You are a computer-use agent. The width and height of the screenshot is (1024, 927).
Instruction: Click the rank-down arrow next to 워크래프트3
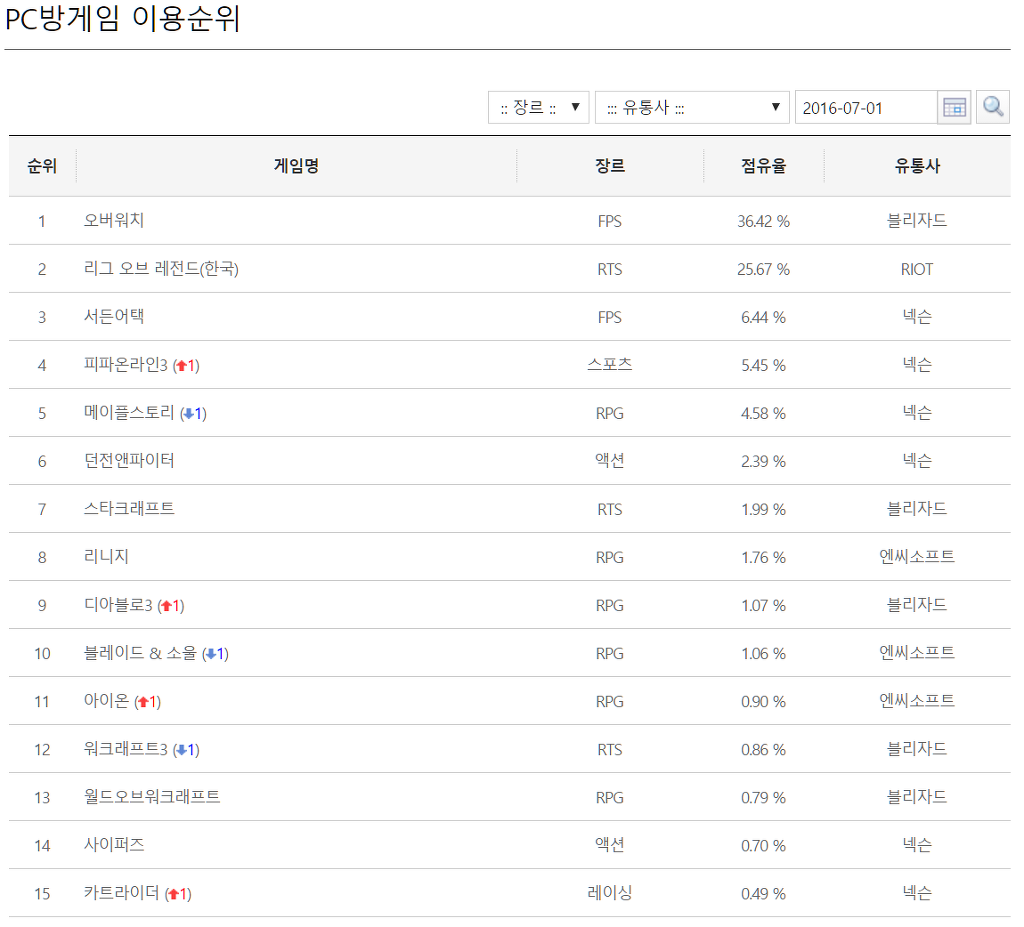[x=184, y=749]
